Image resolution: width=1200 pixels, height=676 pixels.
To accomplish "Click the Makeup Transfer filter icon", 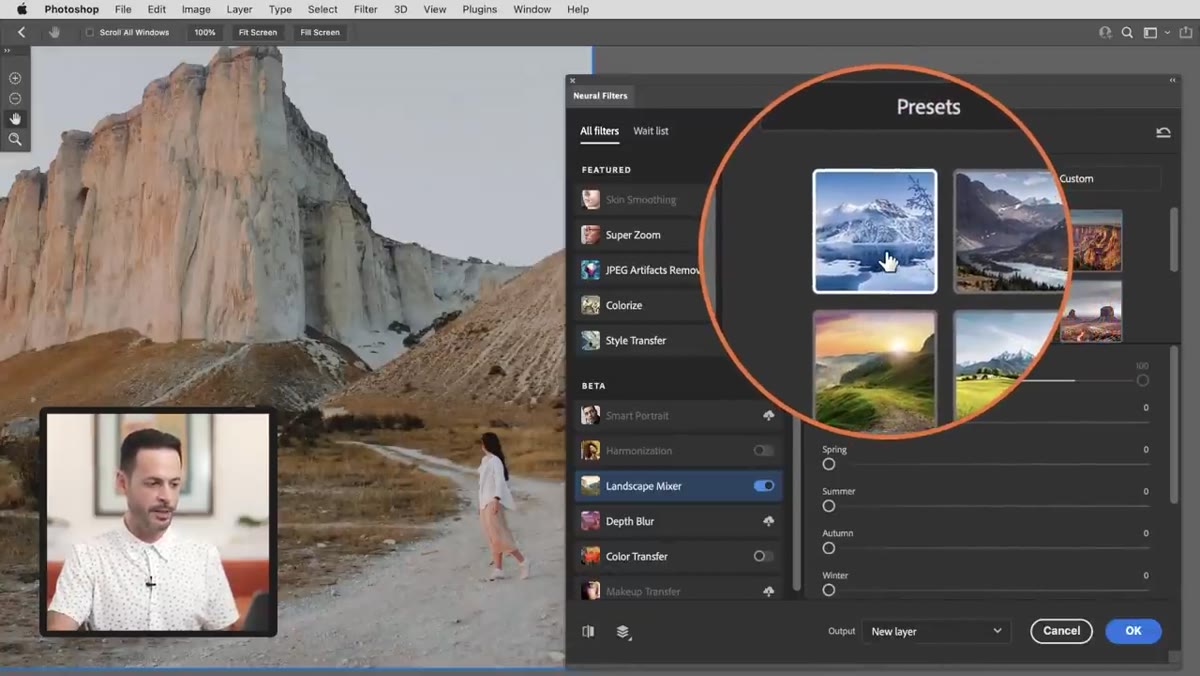I will point(591,591).
